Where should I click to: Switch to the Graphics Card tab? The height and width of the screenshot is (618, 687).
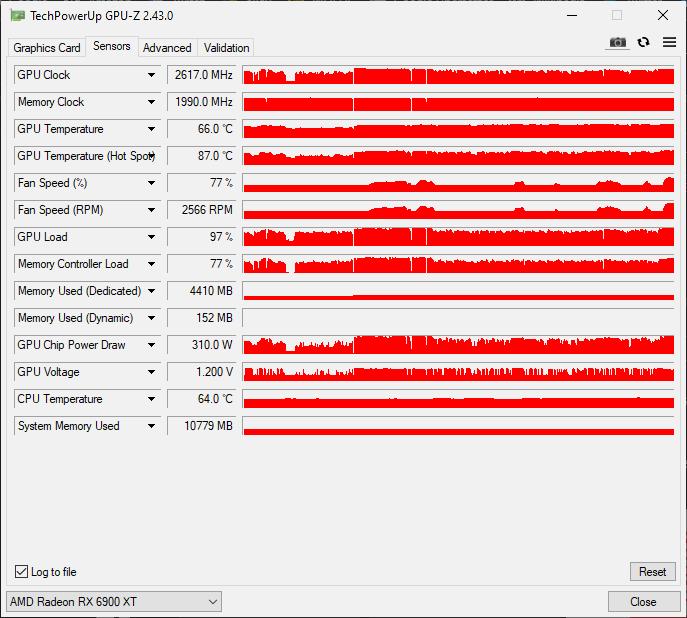click(x=46, y=48)
